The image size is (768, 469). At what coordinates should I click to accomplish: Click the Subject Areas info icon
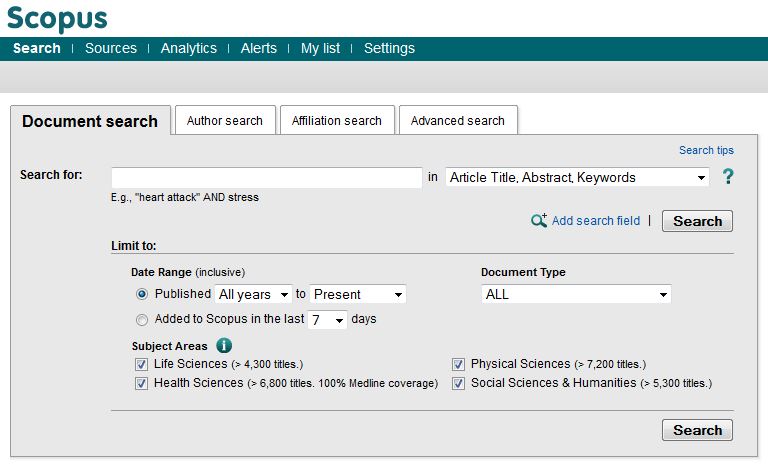point(224,346)
